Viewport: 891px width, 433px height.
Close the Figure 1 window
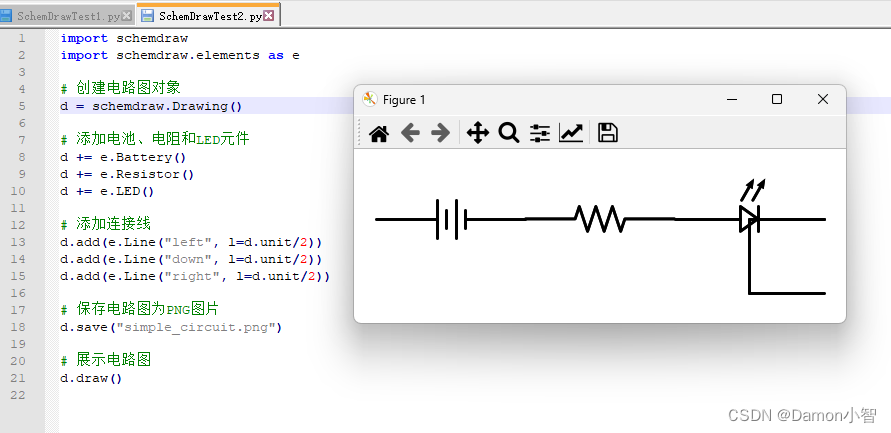coord(822,99)
